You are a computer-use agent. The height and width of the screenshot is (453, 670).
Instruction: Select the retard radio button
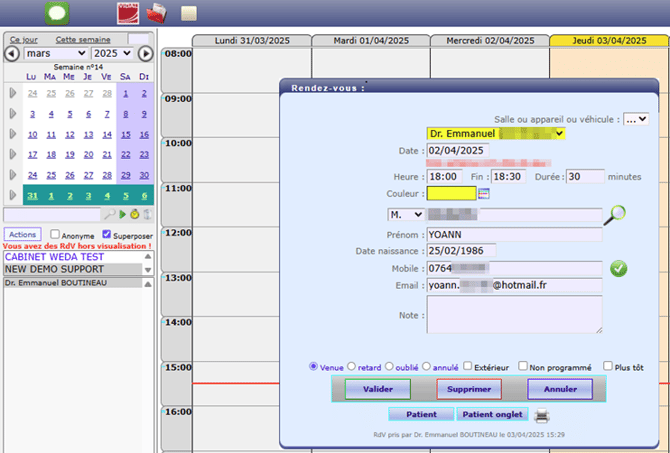click(351, 366)
